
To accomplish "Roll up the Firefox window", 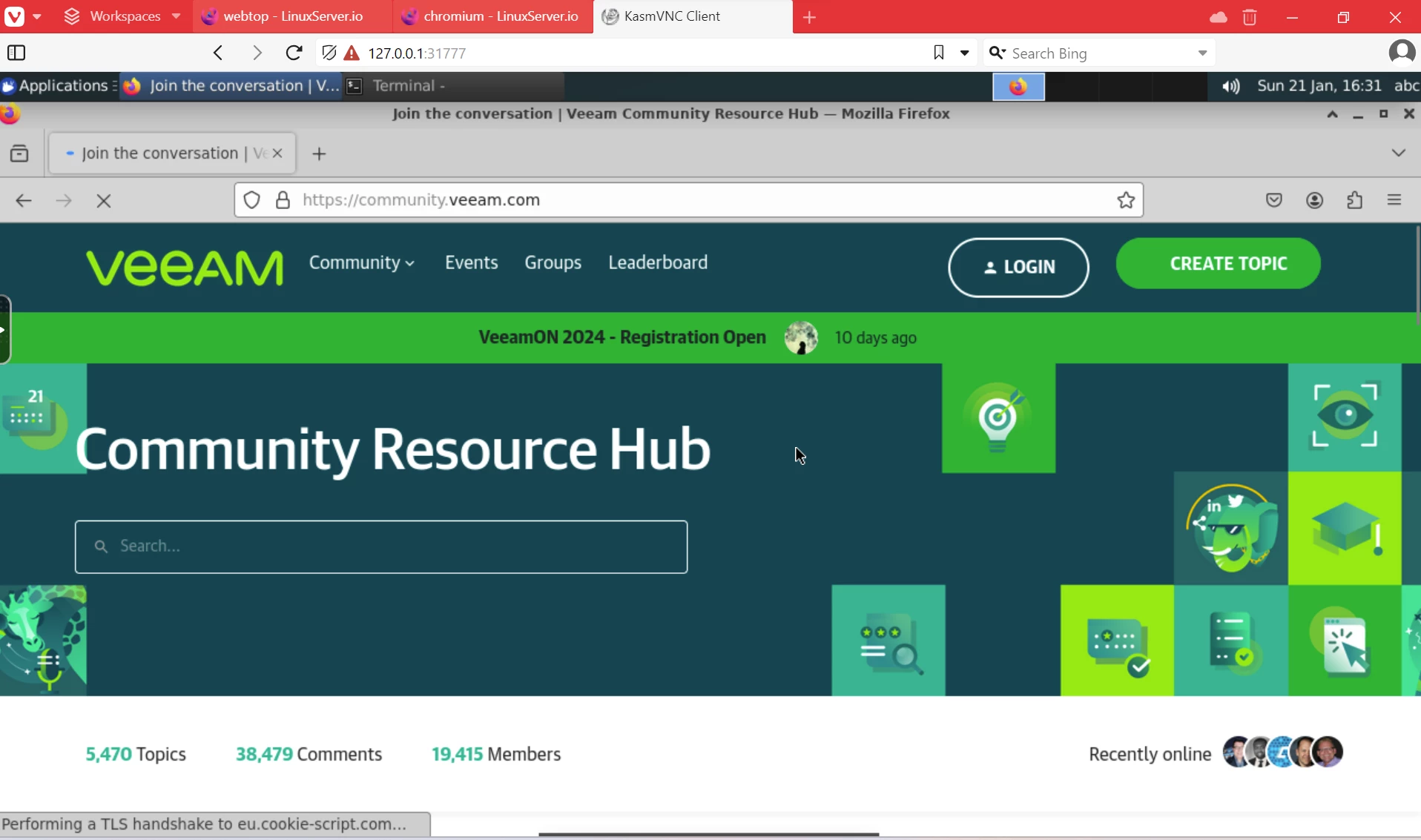I will point(1332,114).
